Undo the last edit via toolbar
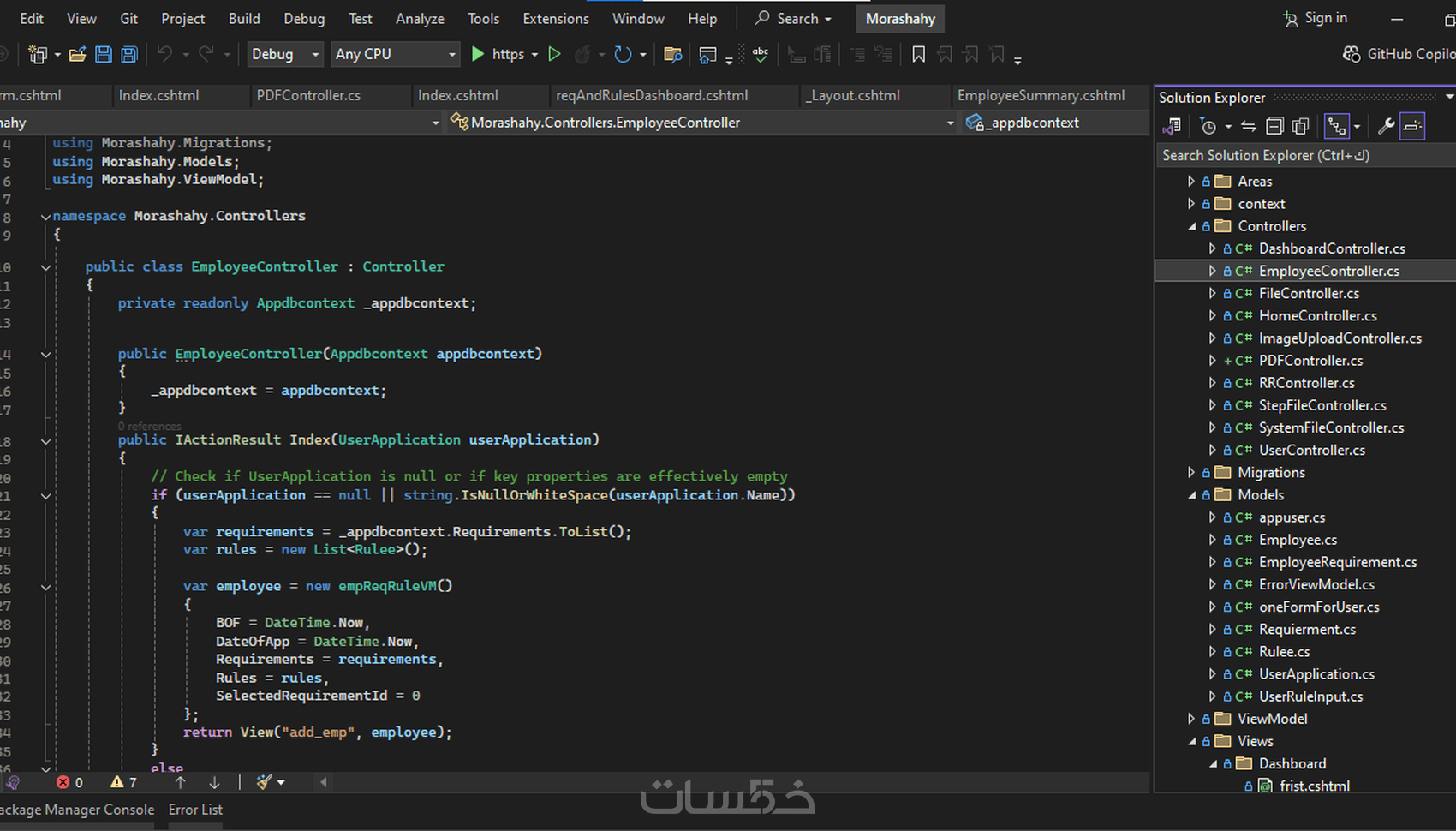Image resolution: width=1456 pixels, height=831 pixels. click(x=164, y=54)
